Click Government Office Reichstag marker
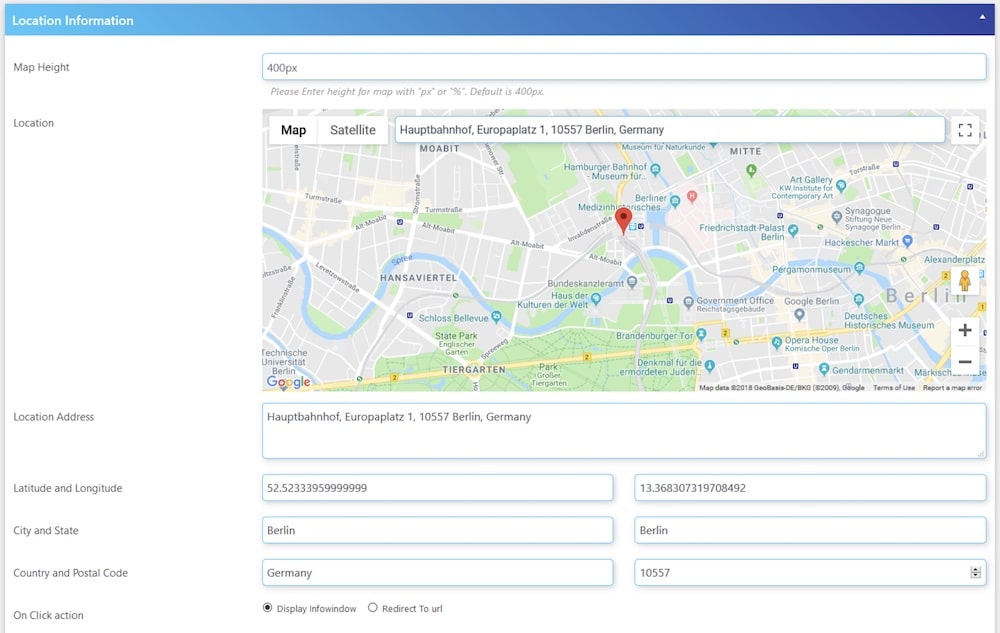 click(688, 302)
